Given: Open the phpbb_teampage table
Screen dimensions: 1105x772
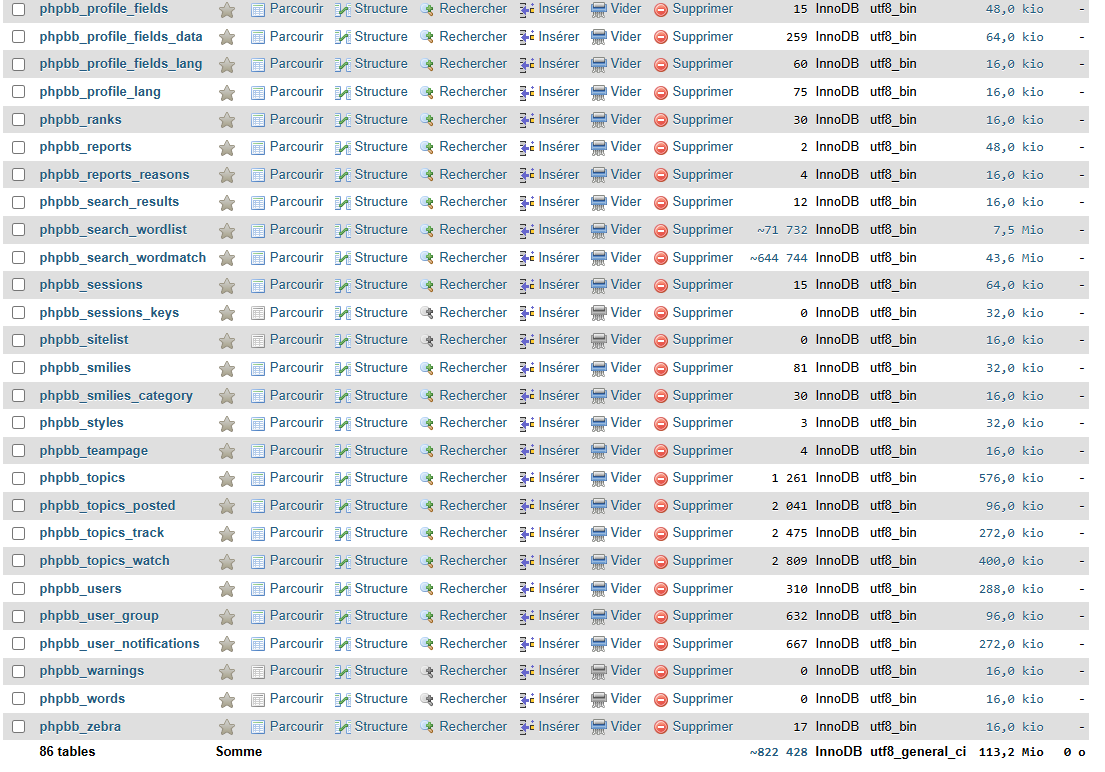Looking at the screenshot, I should [x=94, y=451].
